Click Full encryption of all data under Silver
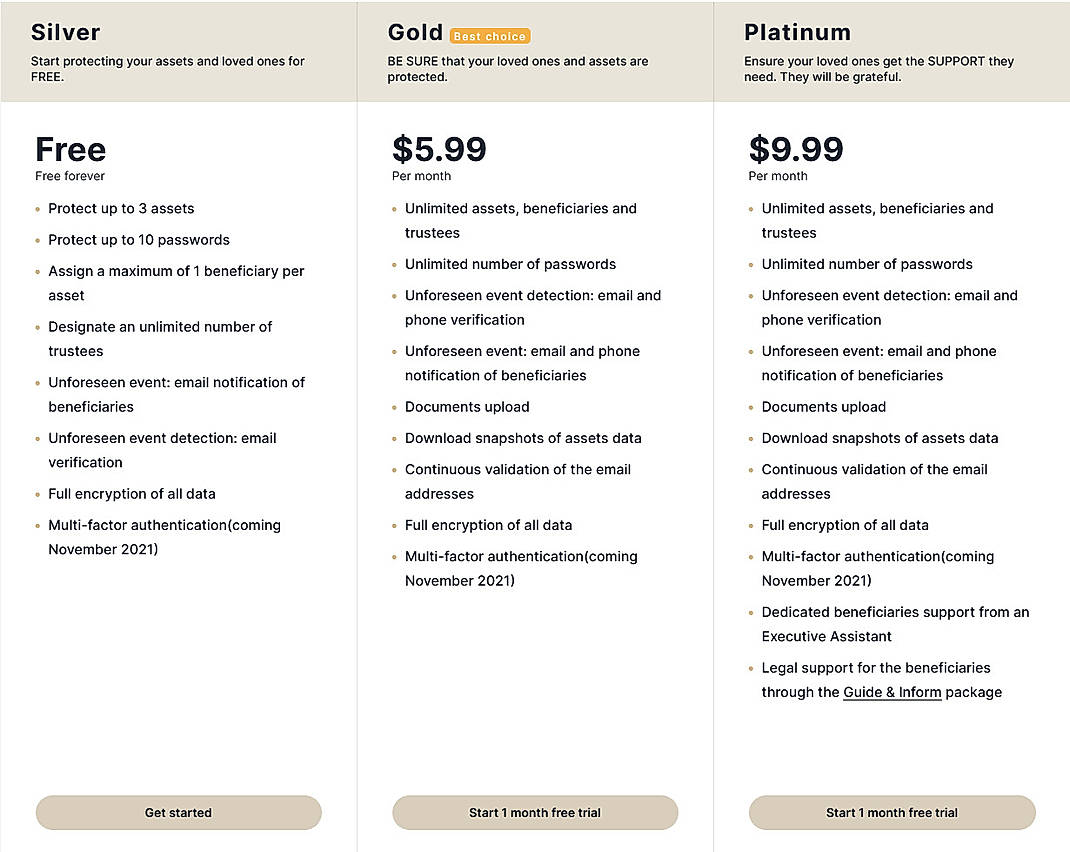This screenshot has width=1070, height=852. [x=132, y=493]
